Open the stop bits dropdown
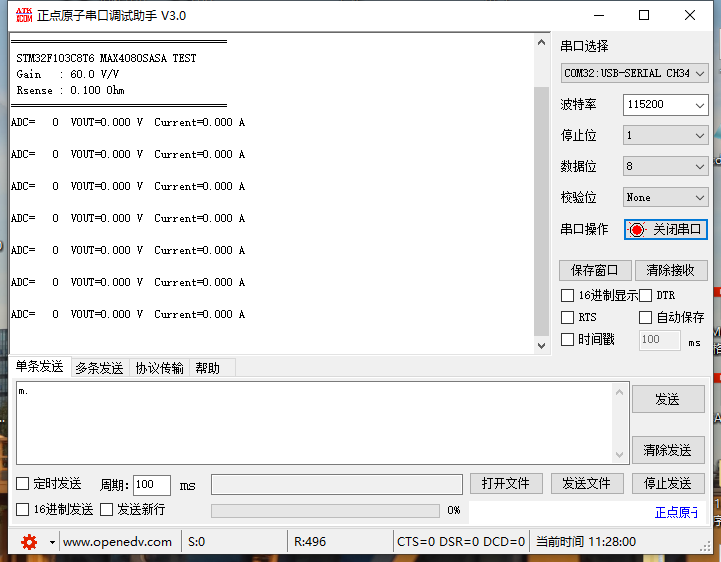 tap(665, 136)
